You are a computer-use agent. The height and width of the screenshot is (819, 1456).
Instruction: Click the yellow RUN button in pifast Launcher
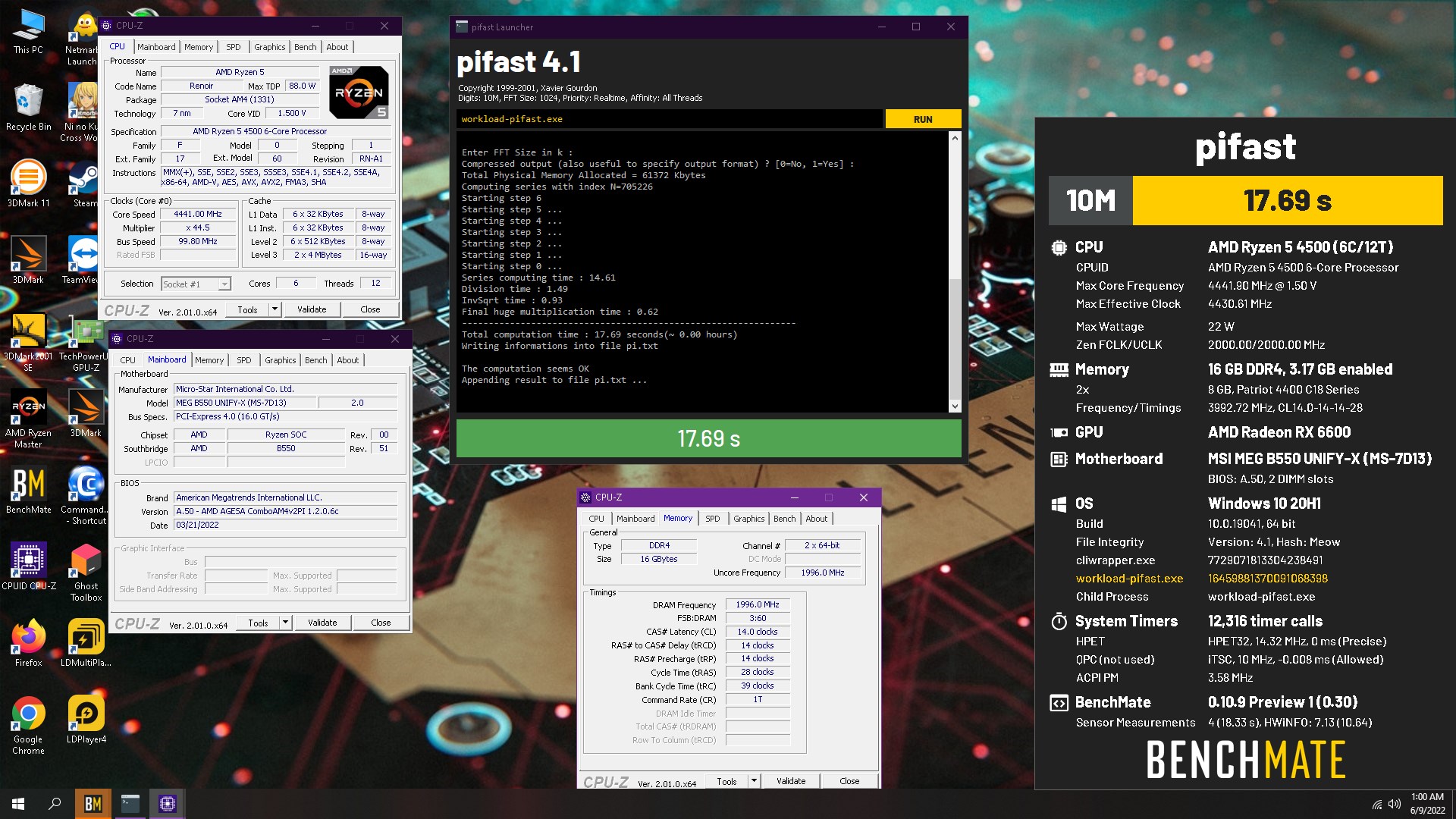[923, 119]
